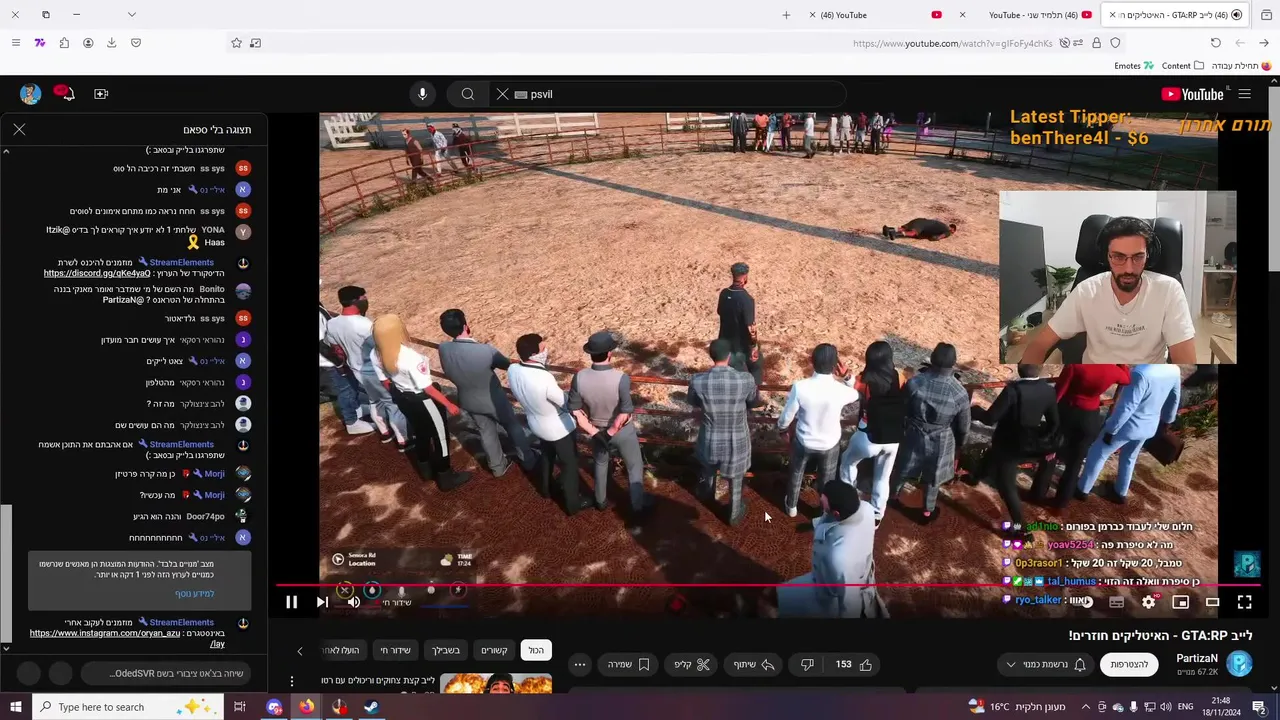
Task: Go back browser arrow
Action: pos(1264,43)
